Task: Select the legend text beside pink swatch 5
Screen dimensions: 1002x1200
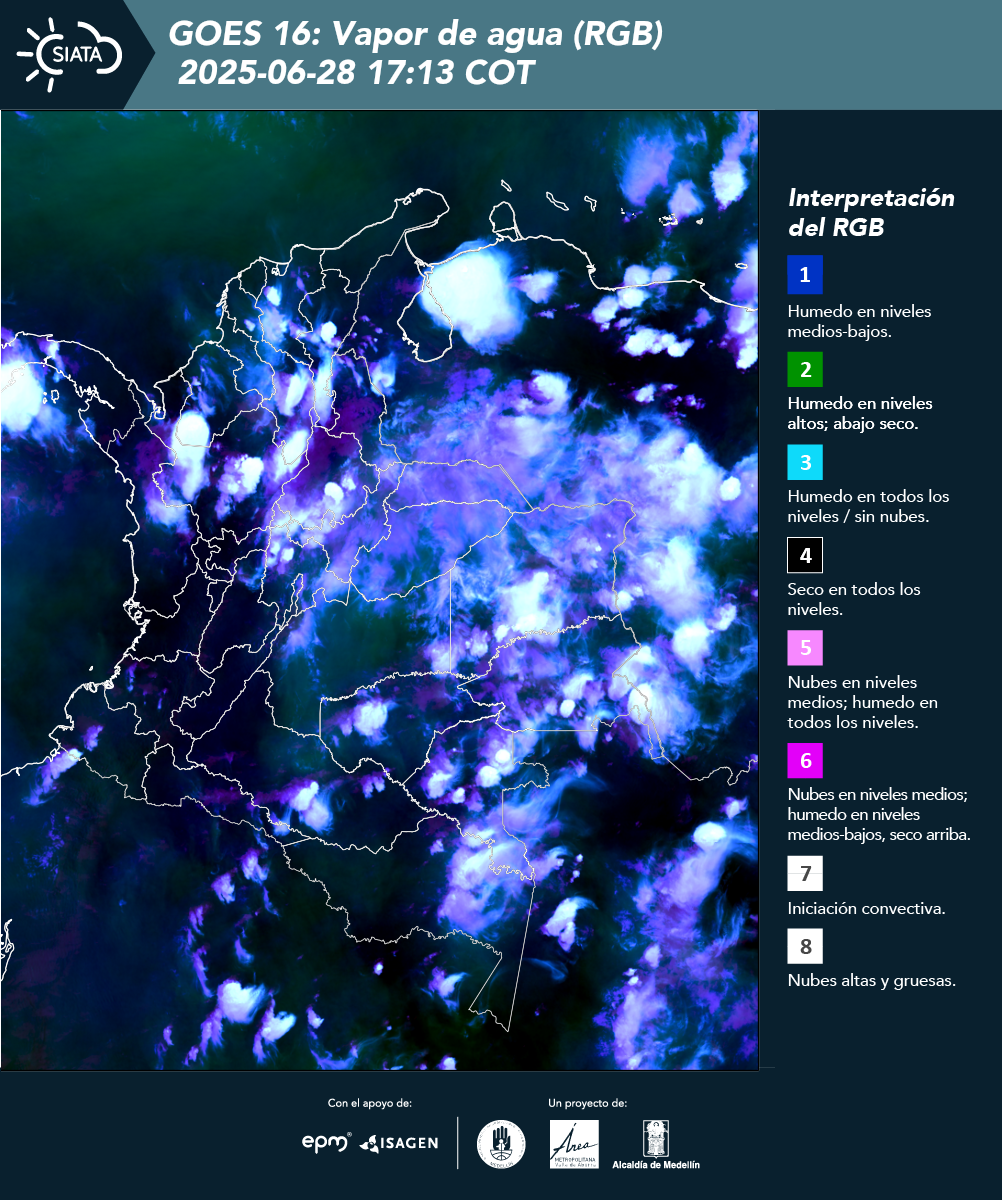Action: 863,702
